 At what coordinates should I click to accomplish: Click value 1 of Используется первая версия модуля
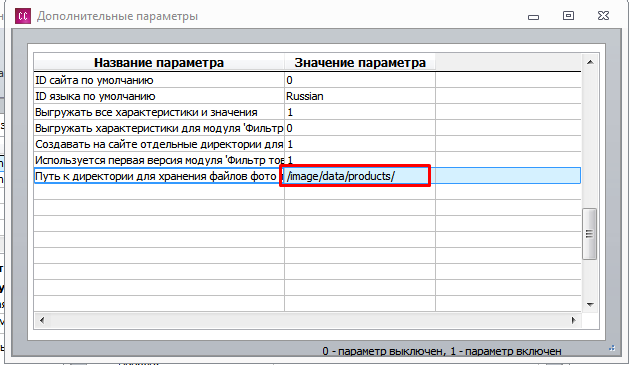[360, 160]
